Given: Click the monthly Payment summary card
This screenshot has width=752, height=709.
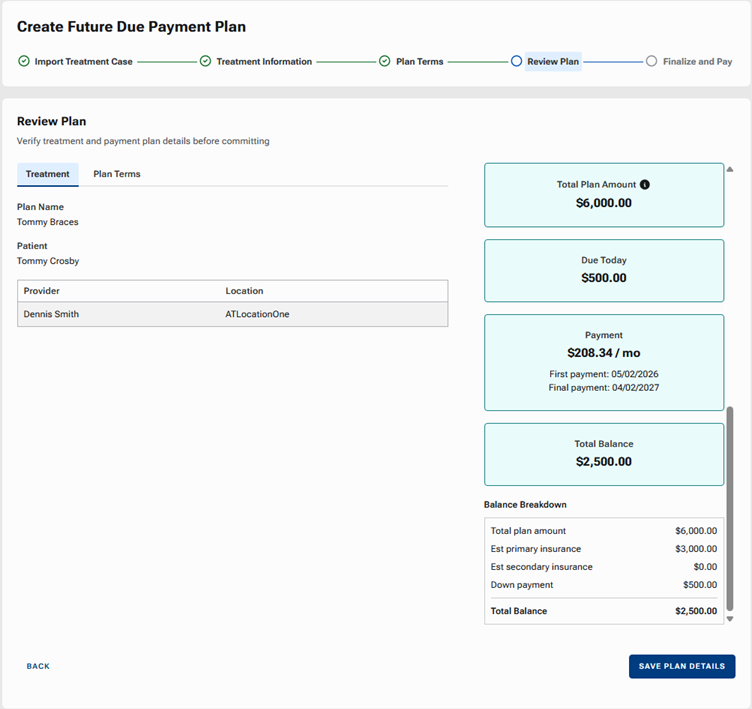Looking at the screenshot, I should tap(603, 362).
